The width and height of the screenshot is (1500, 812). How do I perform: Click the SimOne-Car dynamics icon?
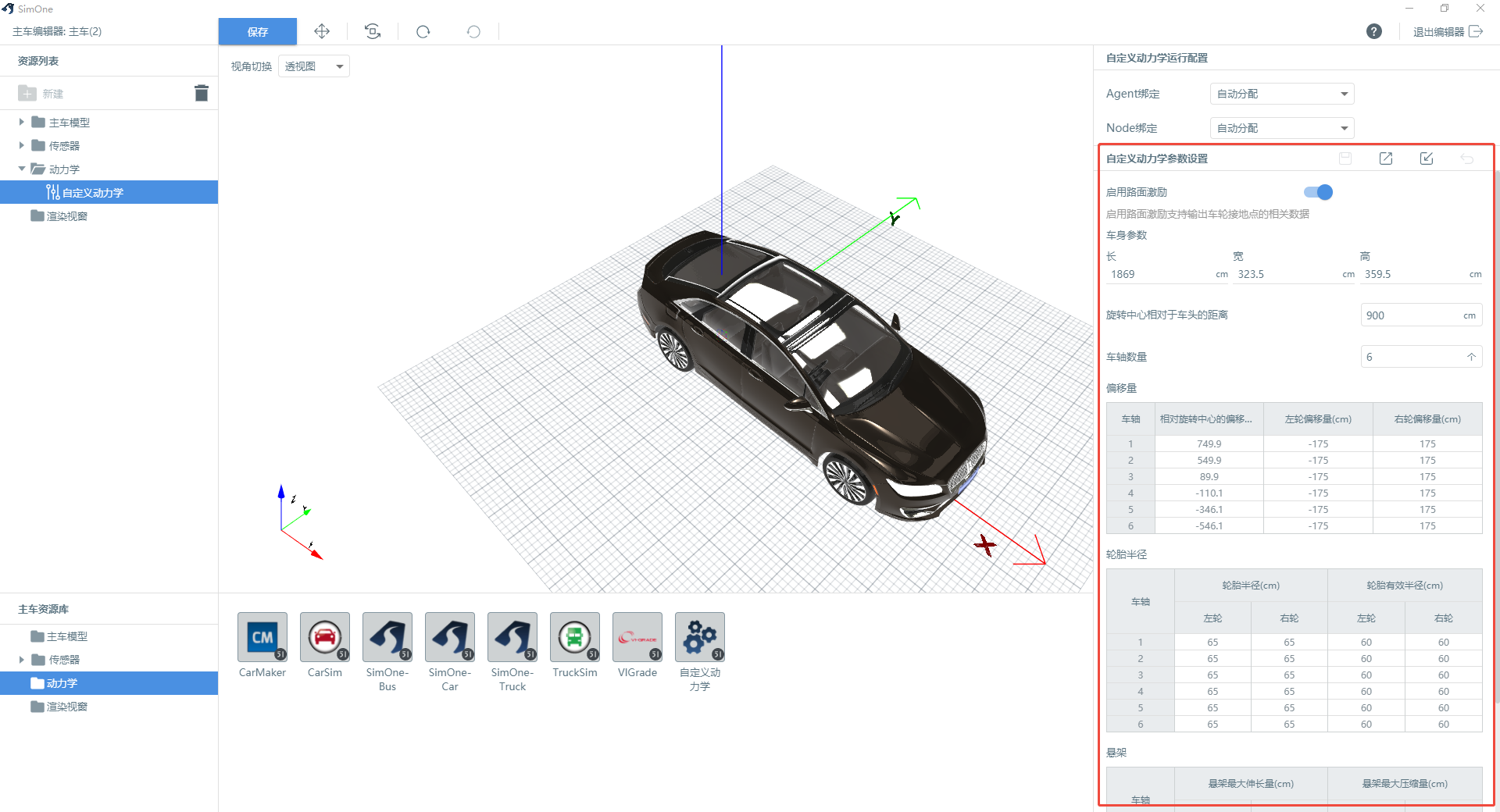click(x=450, y=637)
